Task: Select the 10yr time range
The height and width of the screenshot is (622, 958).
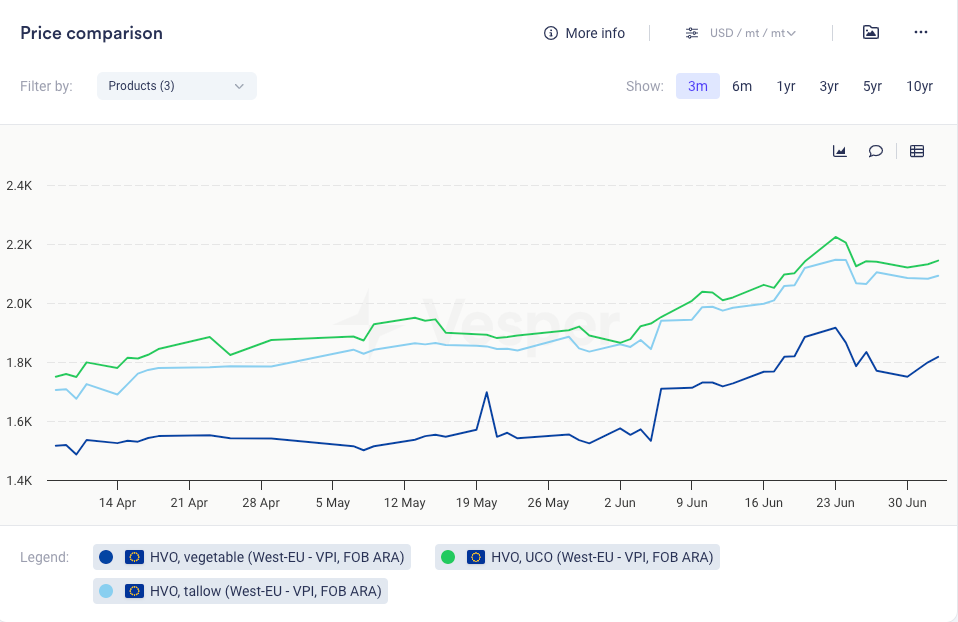Action: 919,86
